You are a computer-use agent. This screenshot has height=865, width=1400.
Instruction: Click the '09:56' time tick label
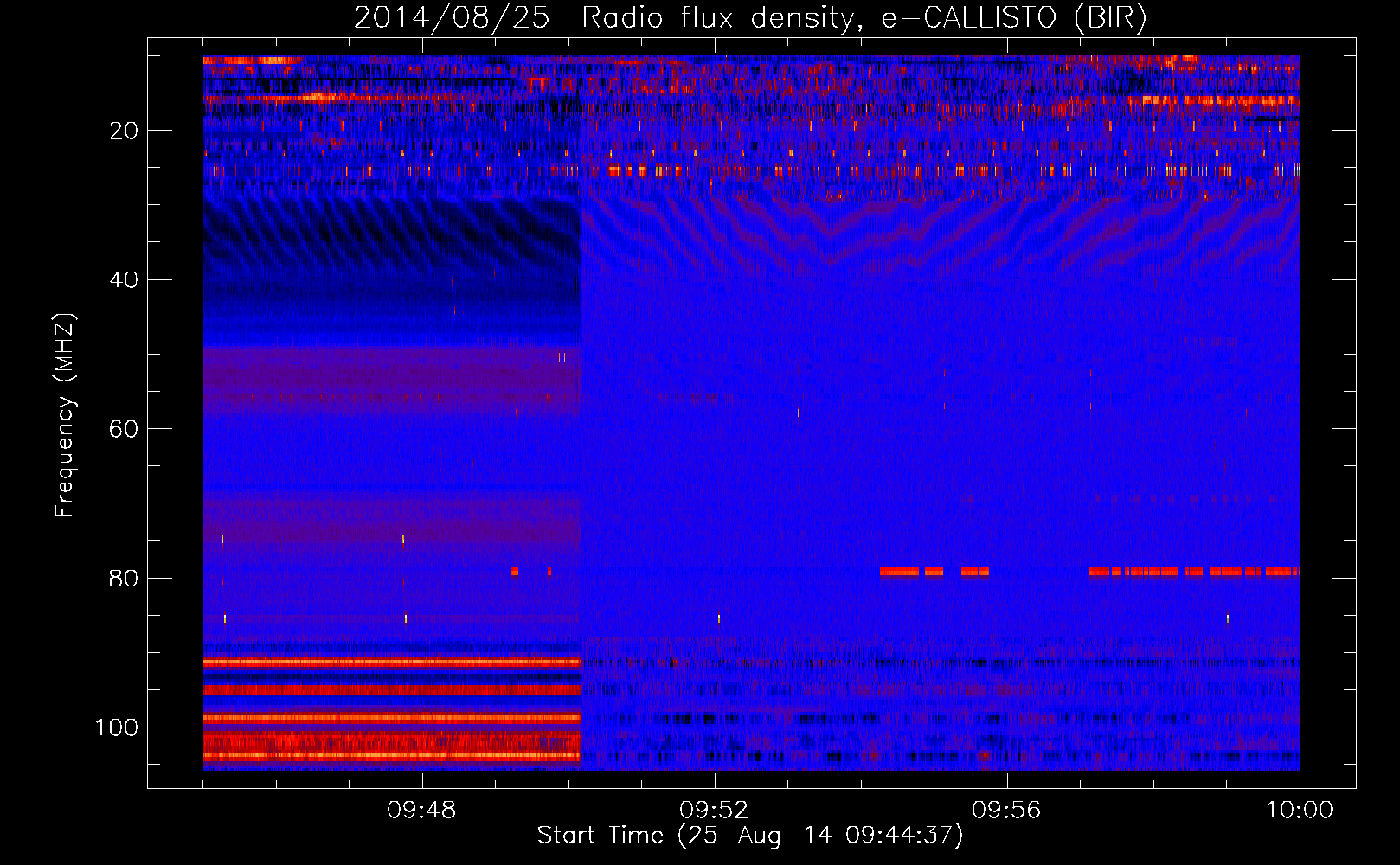pos(1006,811)
